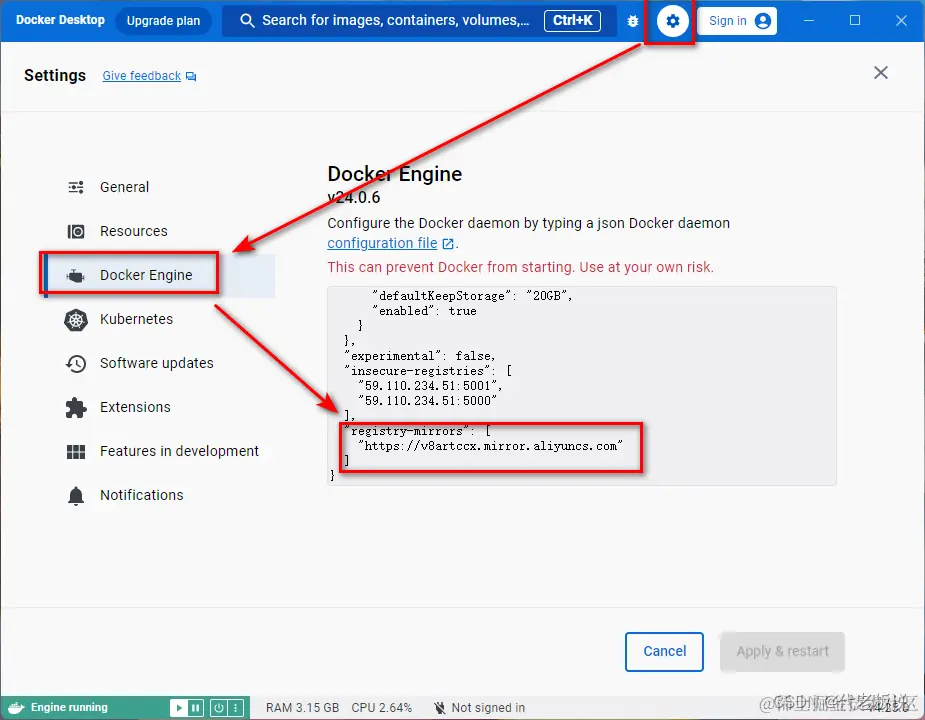Image resolution: width=925 pixels, height=720 pixels.
Task: Click the CPU 2.64% status text
Action: [x=382, y=708]
